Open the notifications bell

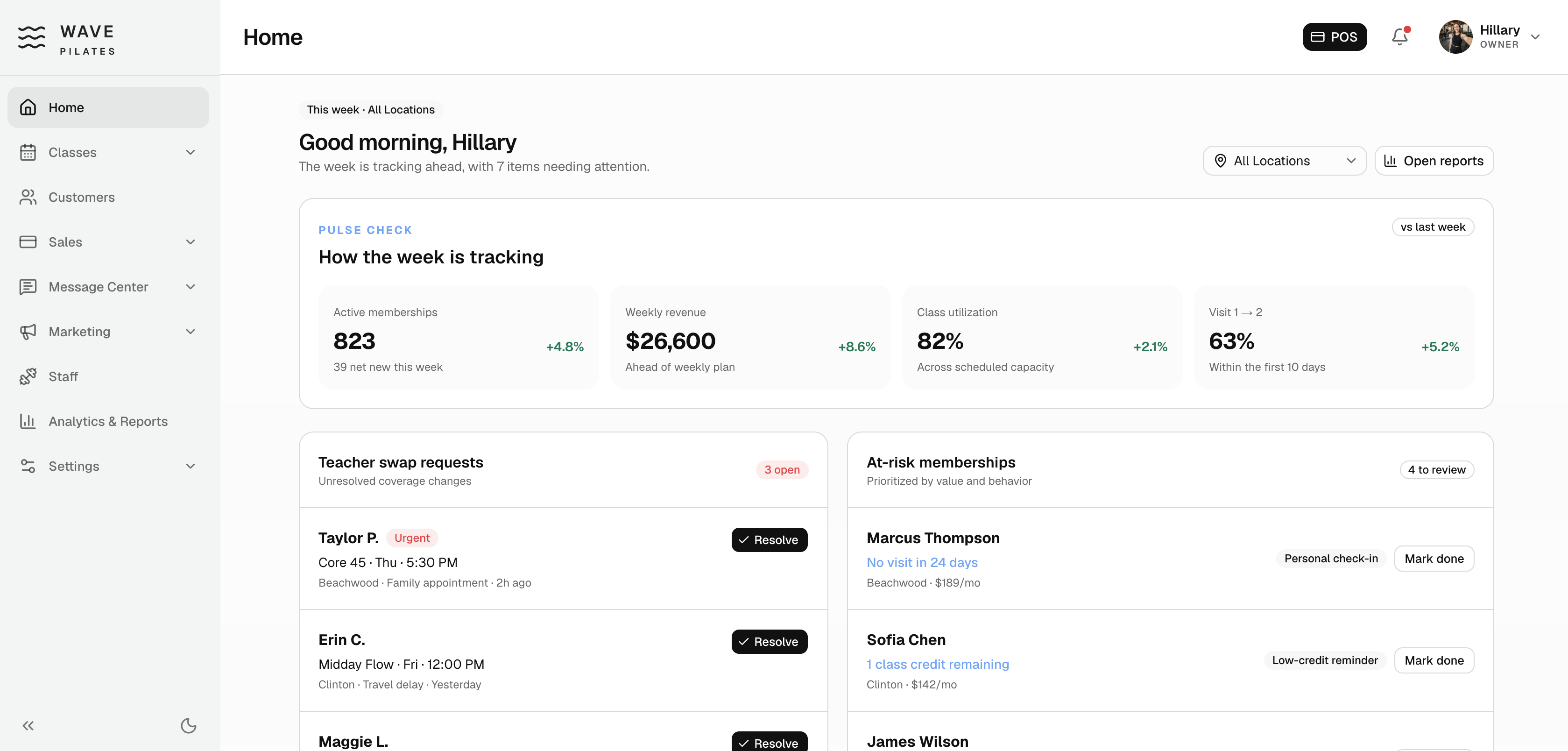coord(1400,36)
